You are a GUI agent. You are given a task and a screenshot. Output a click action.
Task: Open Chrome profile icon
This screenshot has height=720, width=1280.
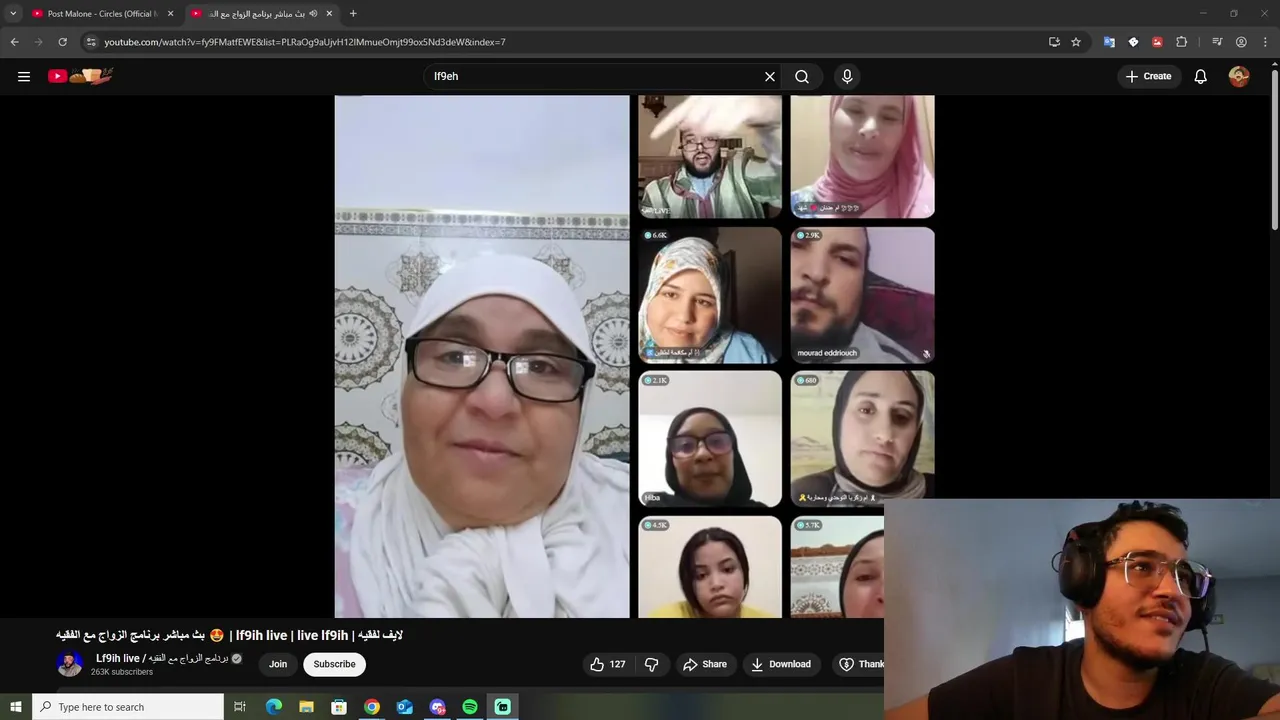[x=1241, y=42]
